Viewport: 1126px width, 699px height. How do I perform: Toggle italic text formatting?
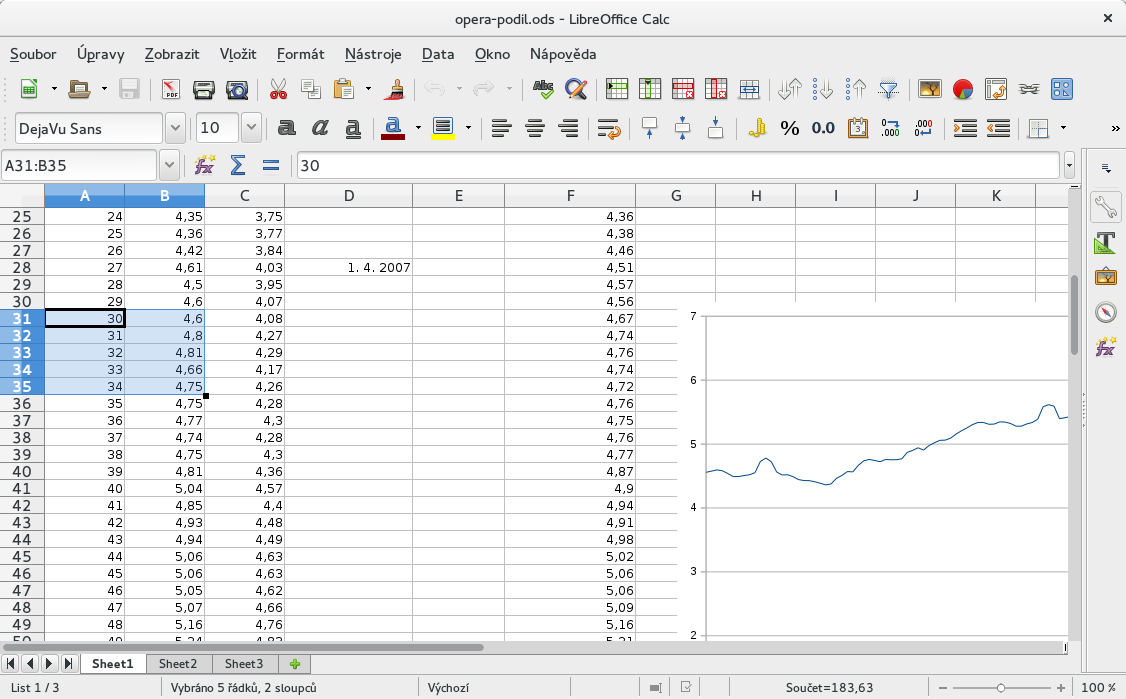(x=320, y=128)
